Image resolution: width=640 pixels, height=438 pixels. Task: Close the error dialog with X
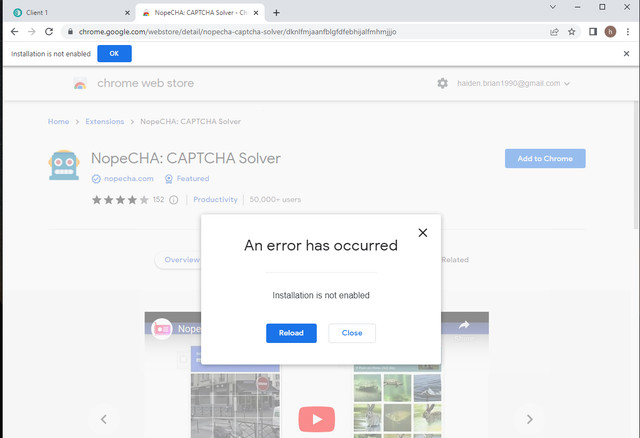[x=423, y=233]
